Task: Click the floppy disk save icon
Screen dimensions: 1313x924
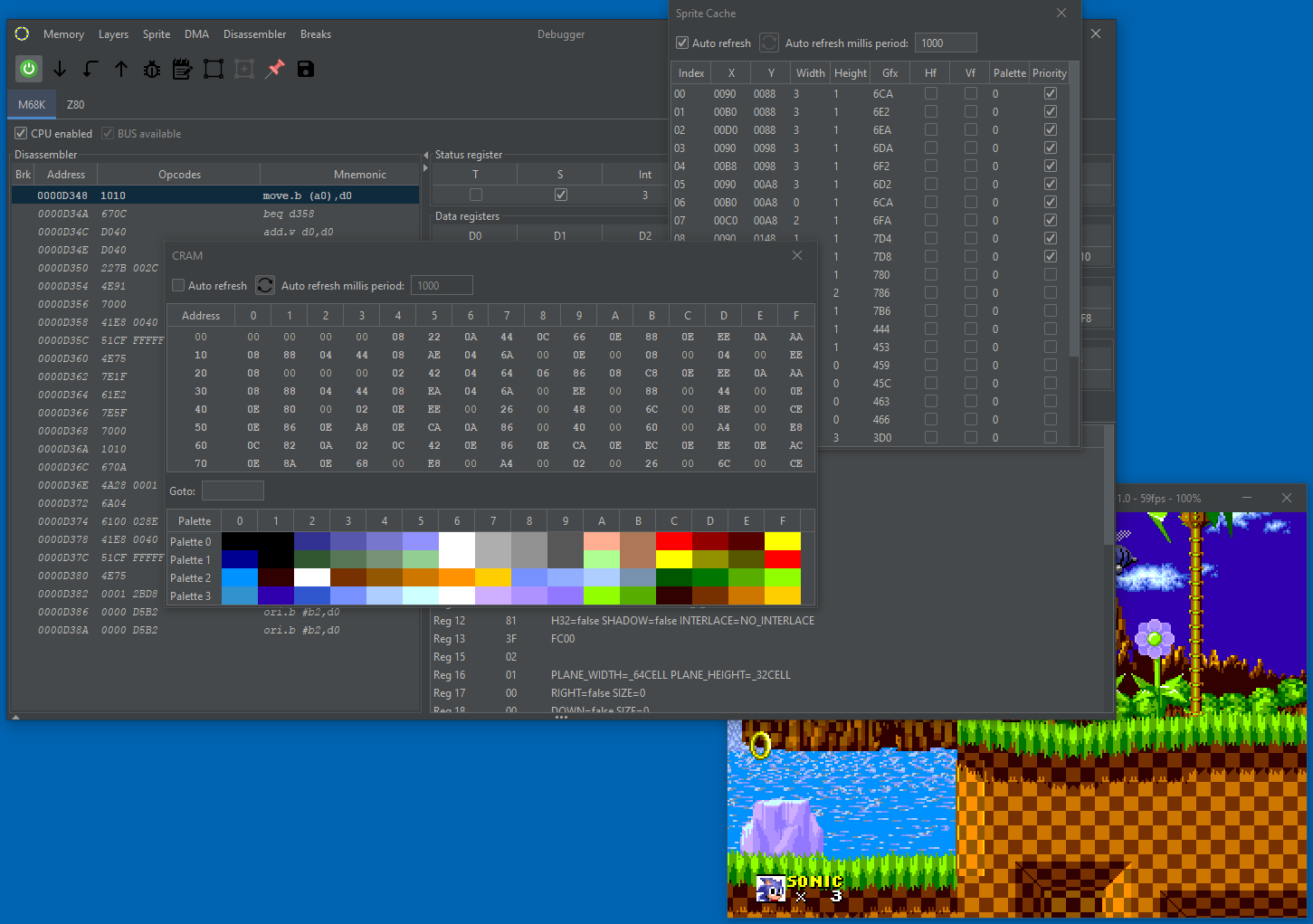Action: tap(306, 69)
